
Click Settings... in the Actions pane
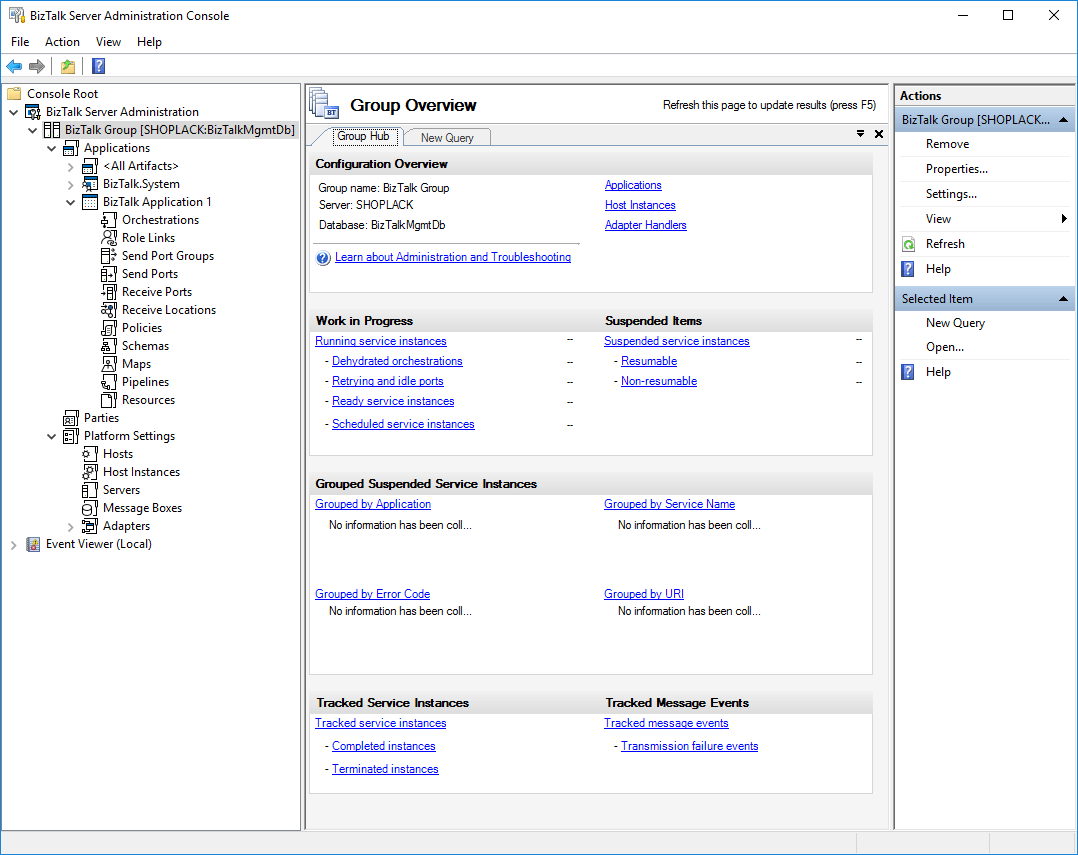(x=951, y=194)
